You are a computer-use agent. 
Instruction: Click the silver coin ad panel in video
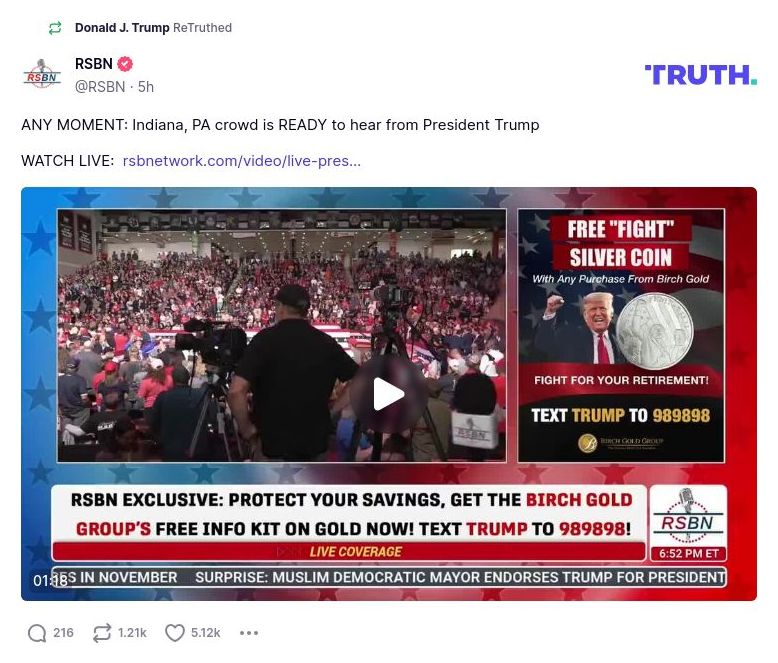[621, 335]
